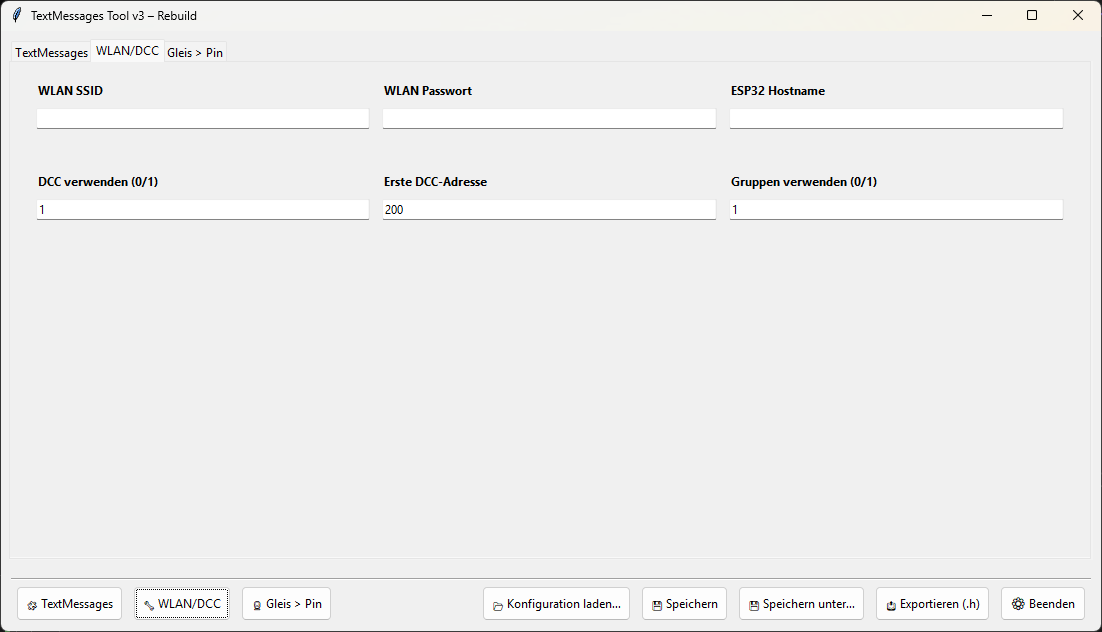Click the pin icon on Gleis > Pin button
Screen dimensions: 1102x632
click(x=257, y=605)
